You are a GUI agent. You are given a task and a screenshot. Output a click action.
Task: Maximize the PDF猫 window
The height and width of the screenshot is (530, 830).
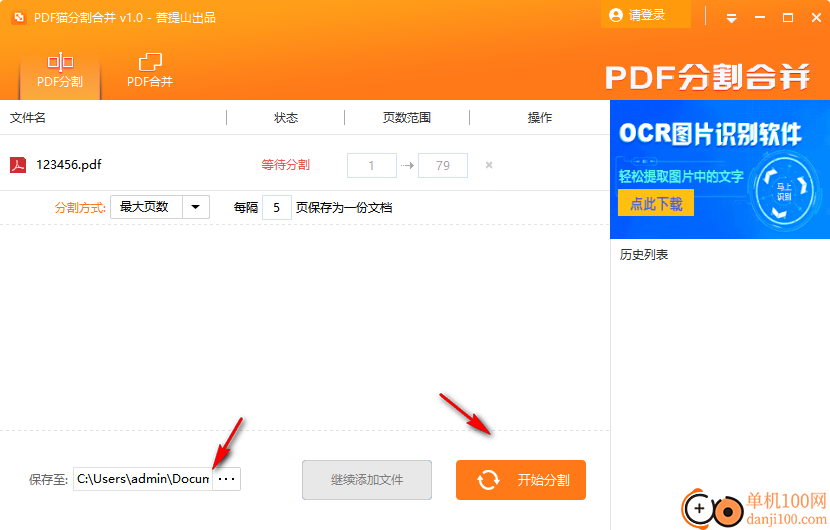[x=788, y=17]
